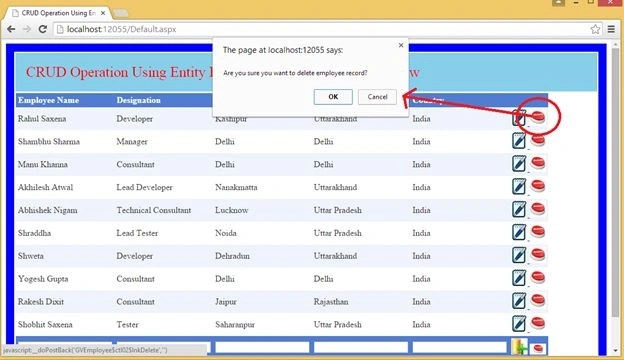The height and width of the screenshot is (360, 624).
Task: Delete the Shraddha record
Action: (538, 232)
